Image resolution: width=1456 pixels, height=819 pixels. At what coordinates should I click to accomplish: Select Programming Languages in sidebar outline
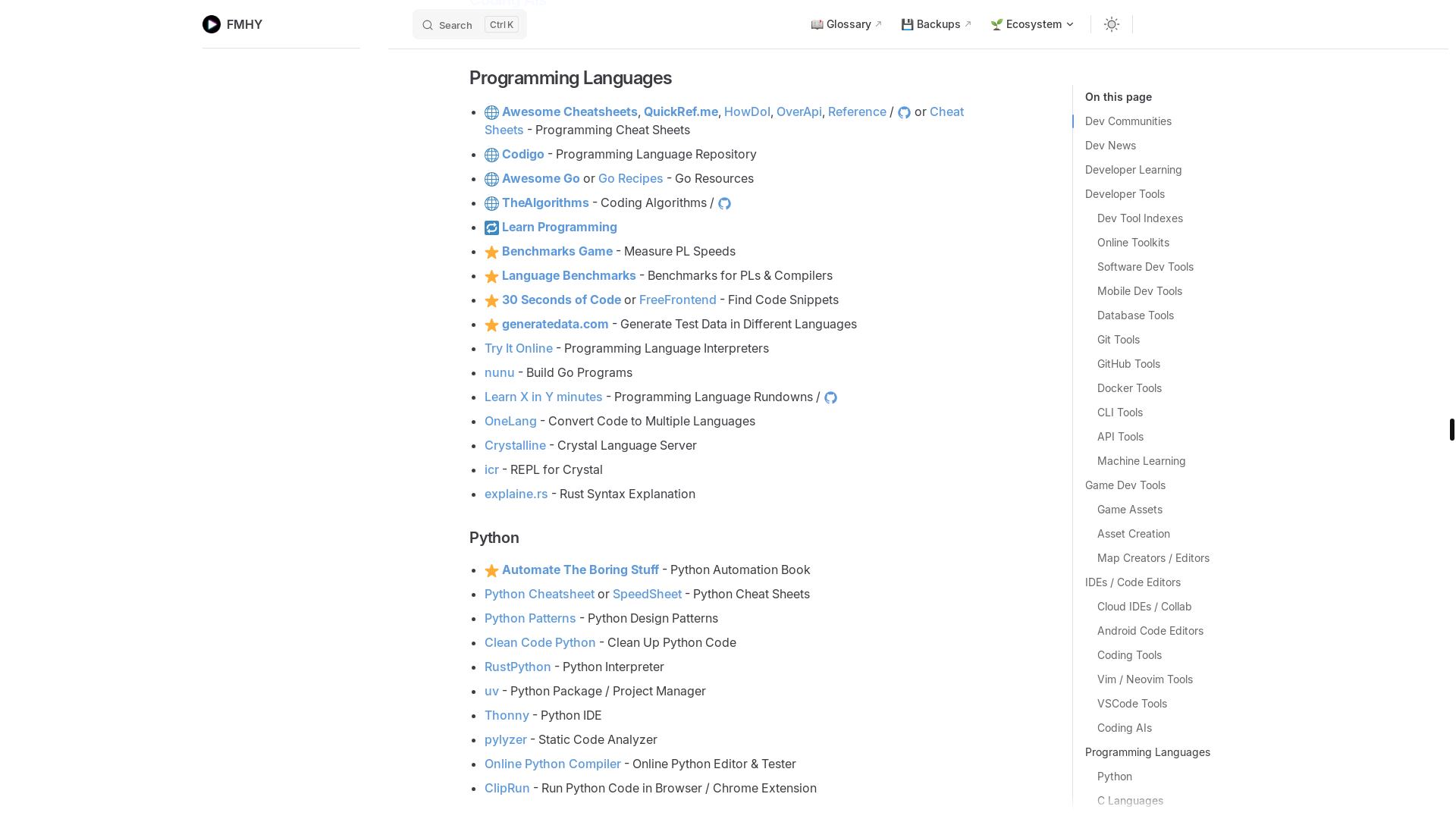coord(1147,752)
